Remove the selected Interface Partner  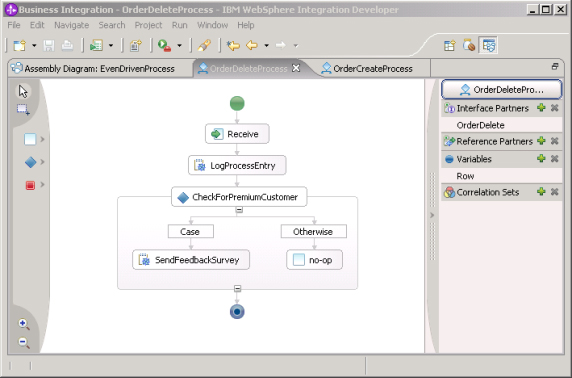click(x=554, y=108)
